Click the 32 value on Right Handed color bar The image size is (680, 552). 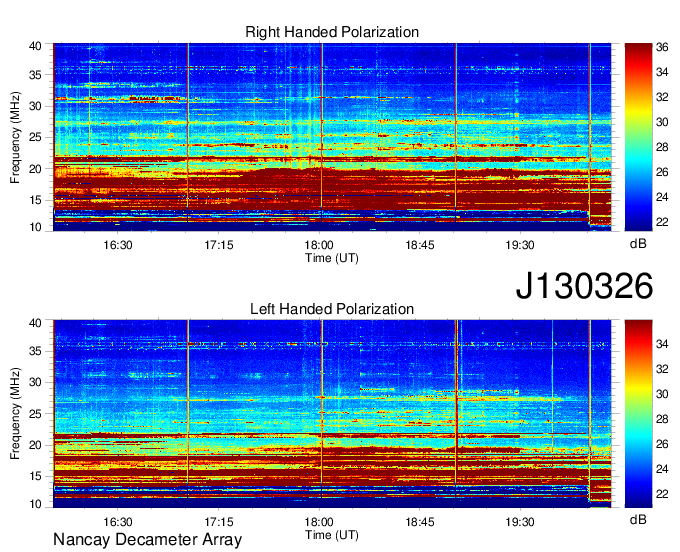click(662, 97)
